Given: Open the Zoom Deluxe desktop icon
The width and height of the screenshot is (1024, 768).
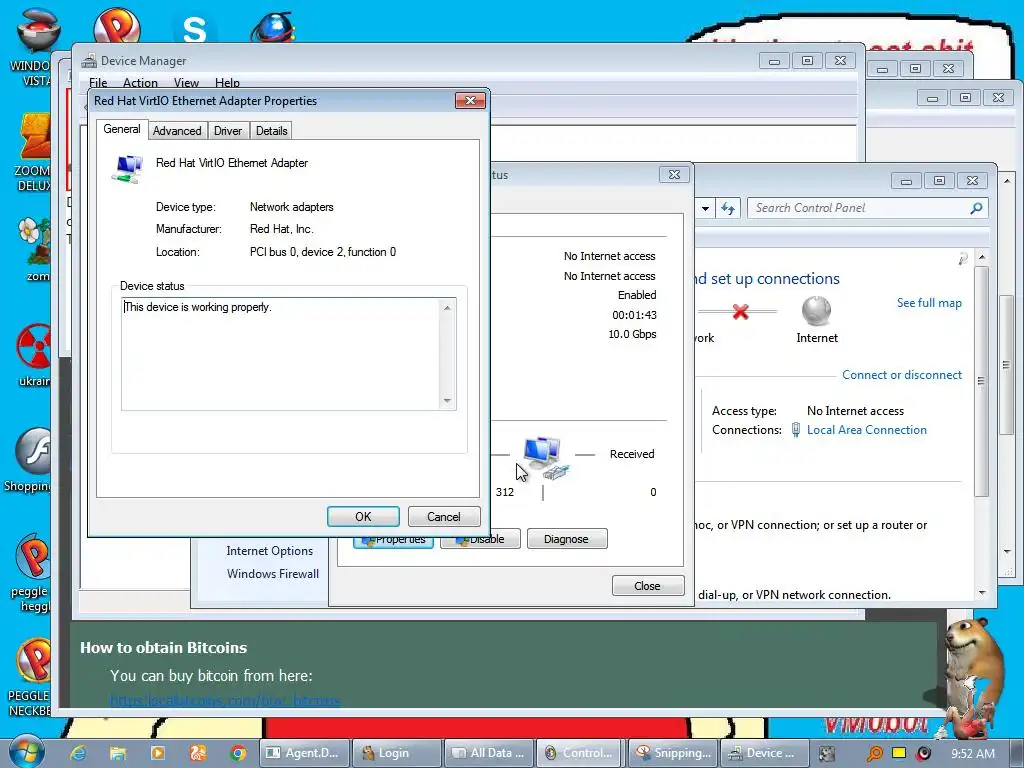Looking at the screenshot, I should coord(33,152).
